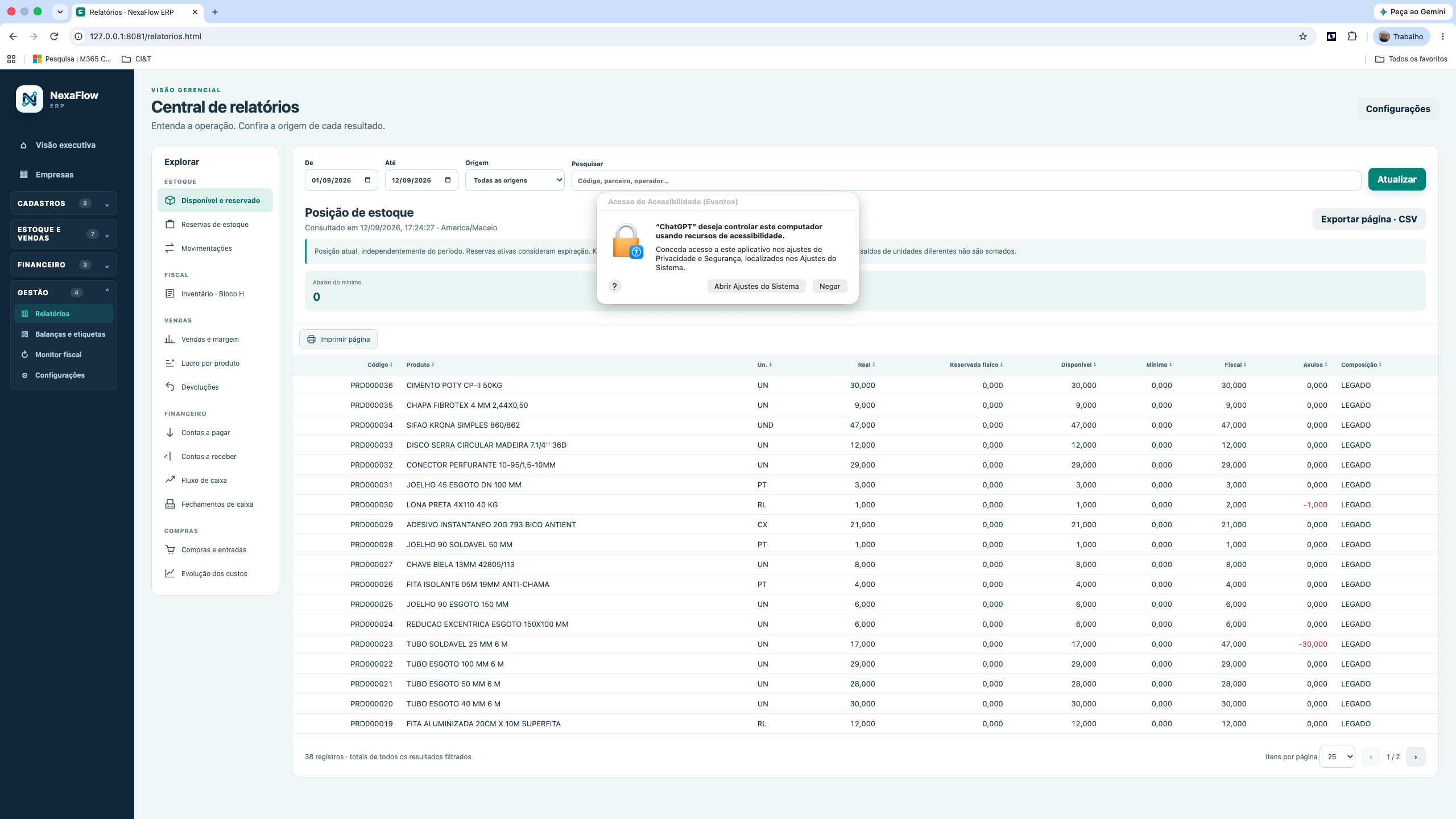The width and height of the screenshot is (1456, 819).
Task: Click the -30,000 Avulso value
Action: click(1313, 644)
